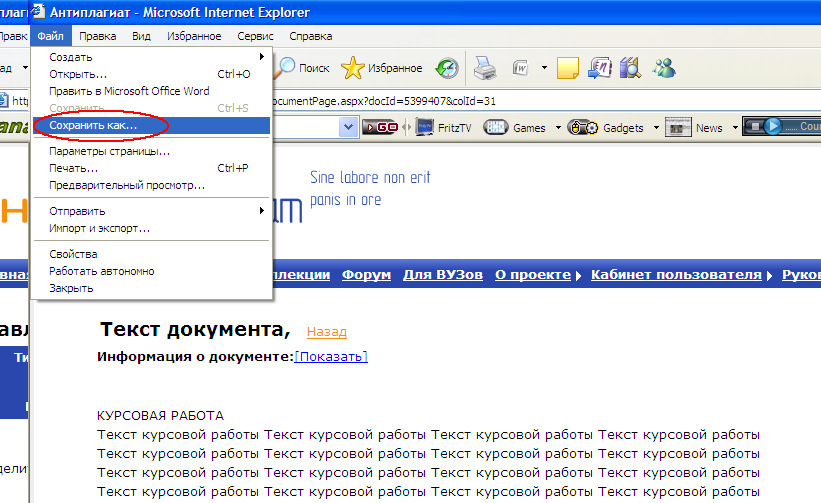Click the КУРСОВАЯ РАБОТА heading text
The width and height of the screenshot is (821, 503).
pos(160,416)
